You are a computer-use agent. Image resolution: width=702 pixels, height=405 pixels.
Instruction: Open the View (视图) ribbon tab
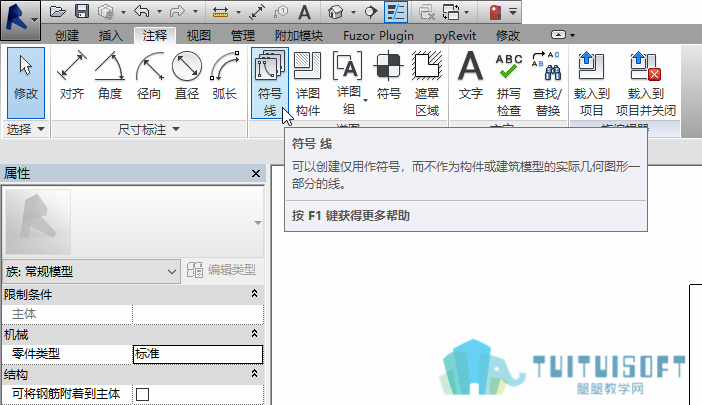coord(198,35)
